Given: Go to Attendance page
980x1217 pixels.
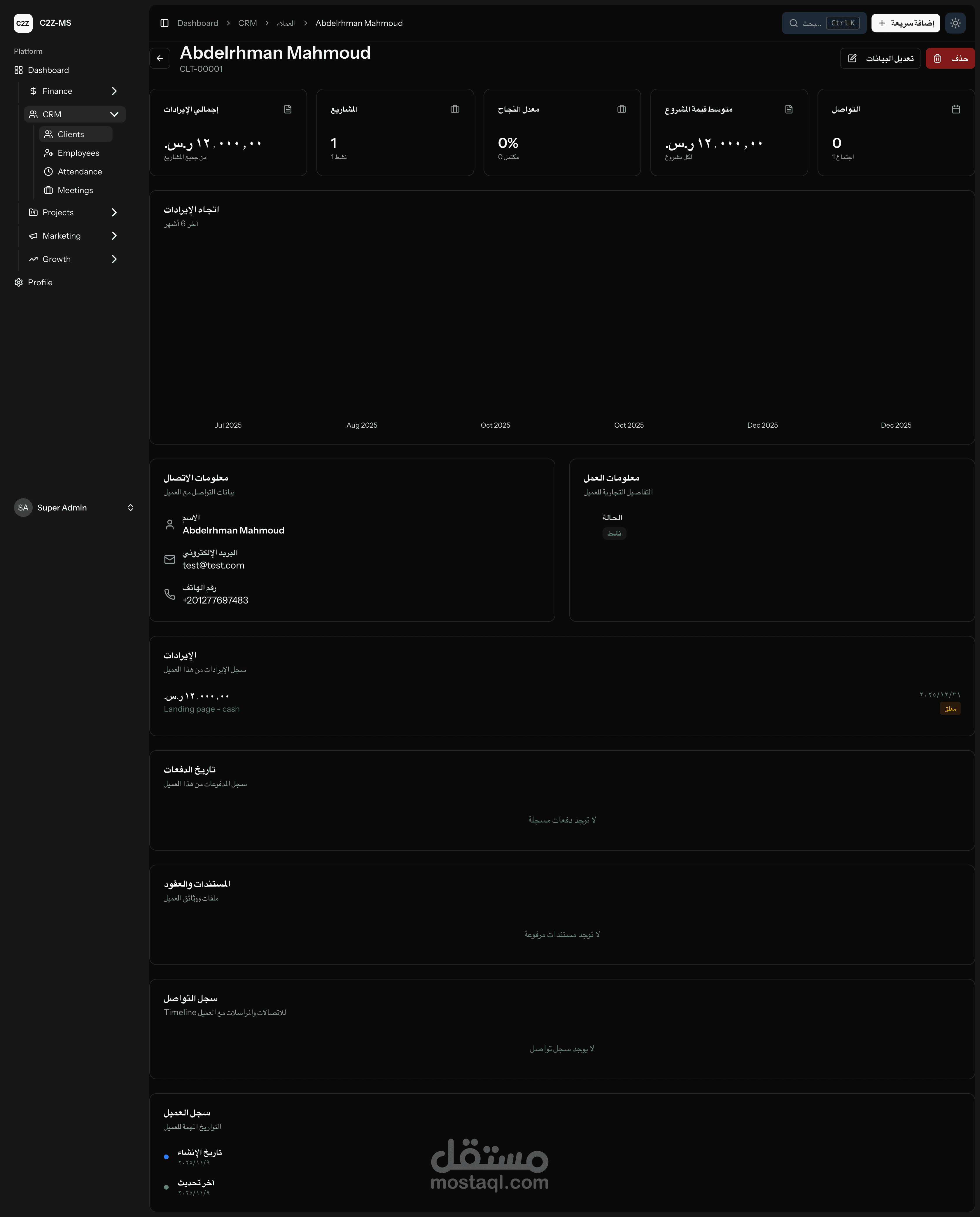Looking at the screenshot, I should [80, 172].
